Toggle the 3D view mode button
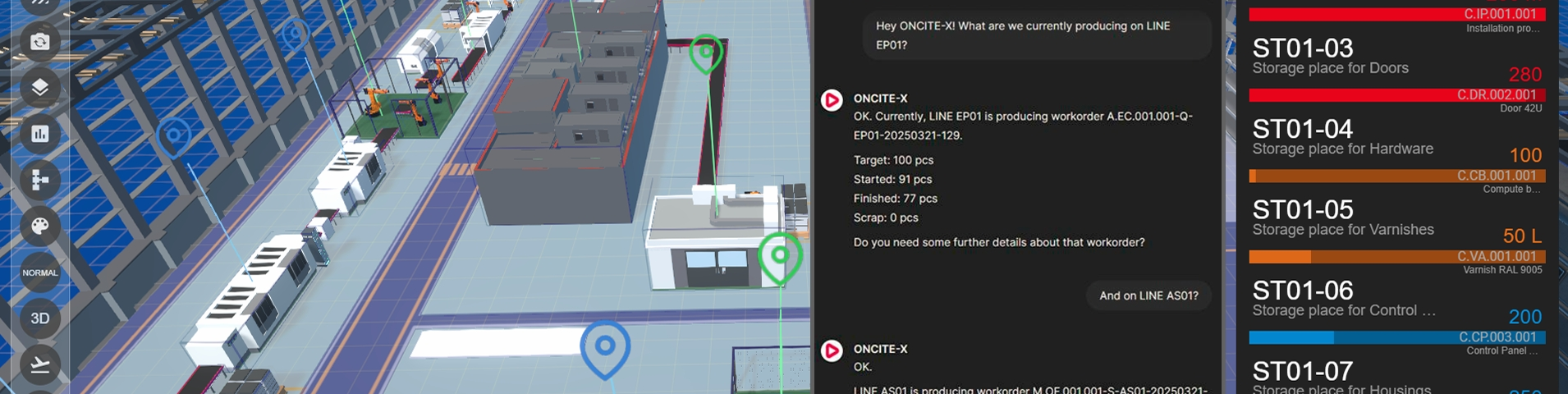This screenshot has height=394, width=1568. [x=39, y=318]
